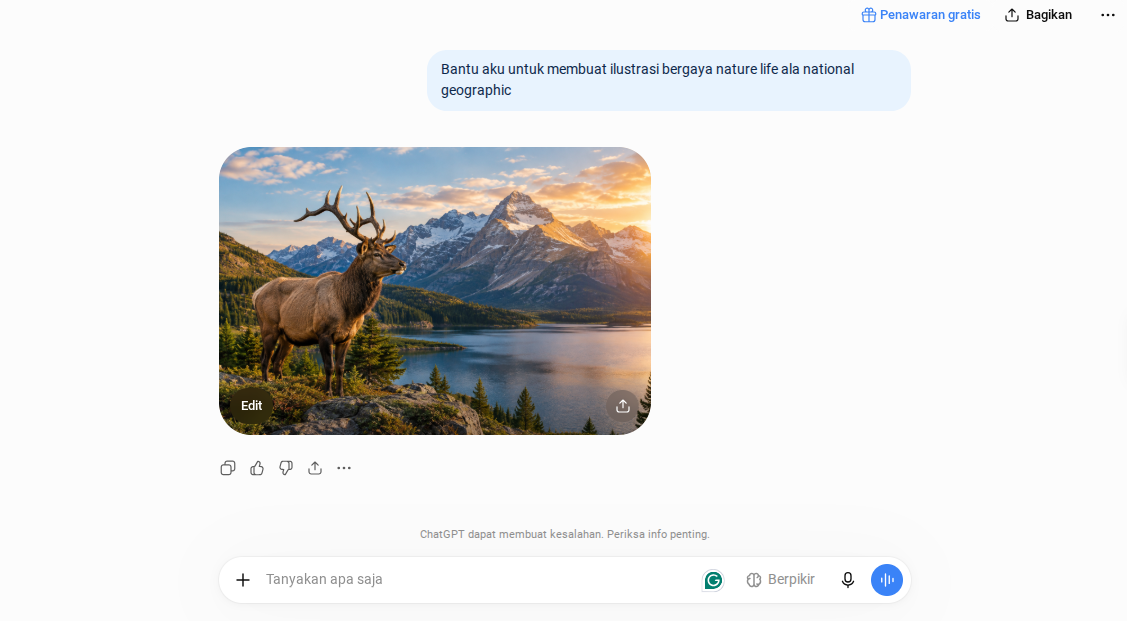Open the three-dot menu at top right

tap(1108, 15)
